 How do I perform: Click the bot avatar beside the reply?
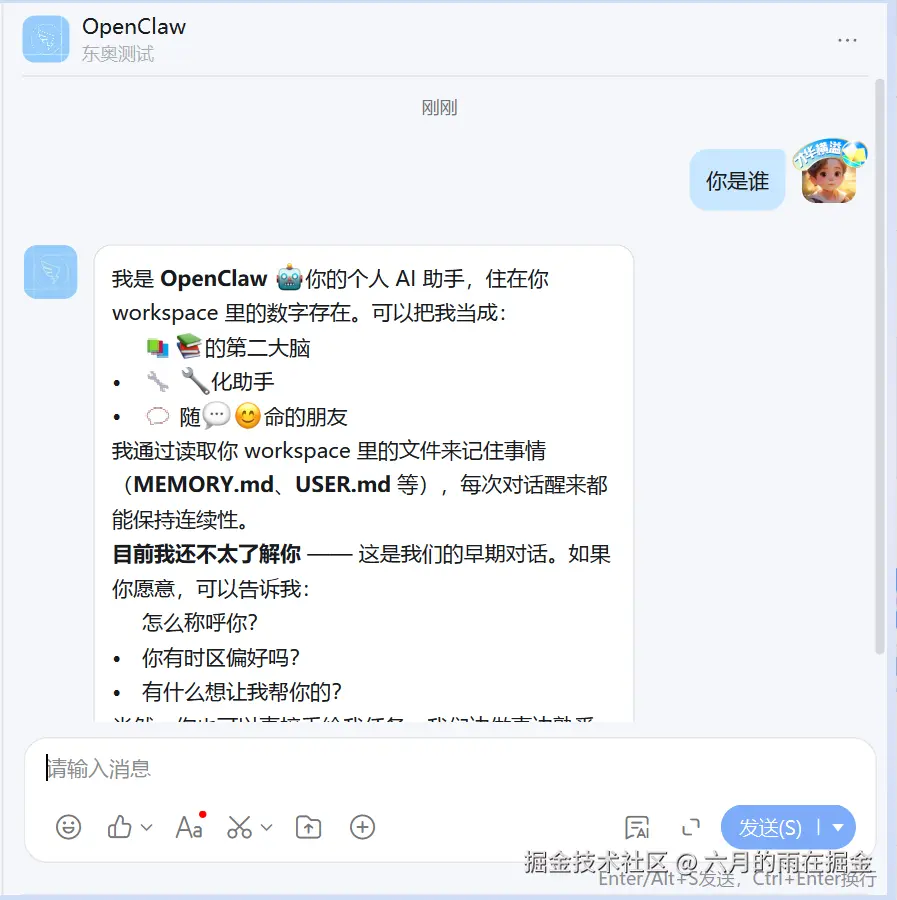click(51, 272)
